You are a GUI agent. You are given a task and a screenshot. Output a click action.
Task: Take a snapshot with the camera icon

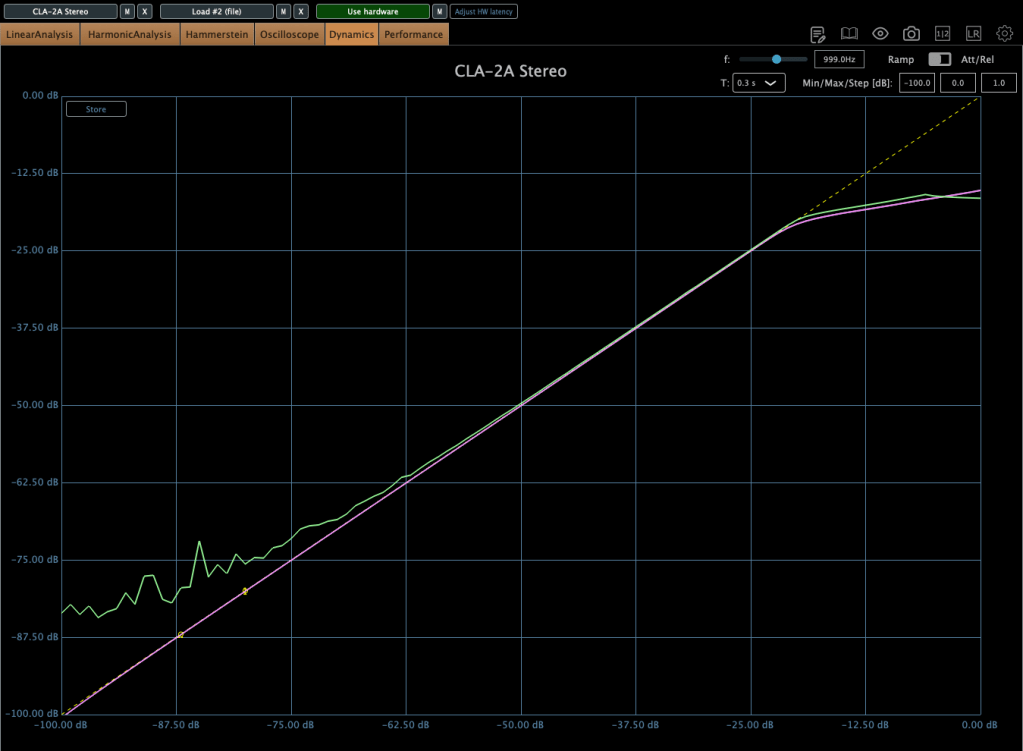pyautogui.click(x=911, y=34)
